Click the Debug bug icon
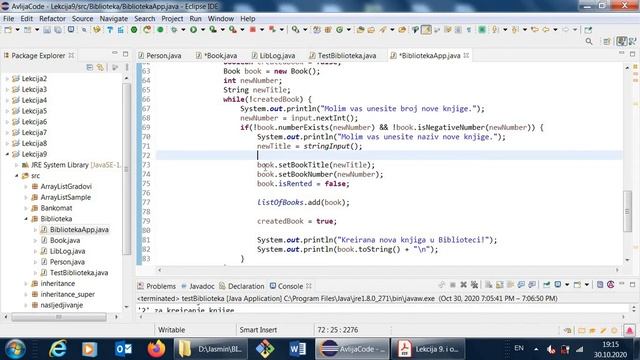 [174, 29]
